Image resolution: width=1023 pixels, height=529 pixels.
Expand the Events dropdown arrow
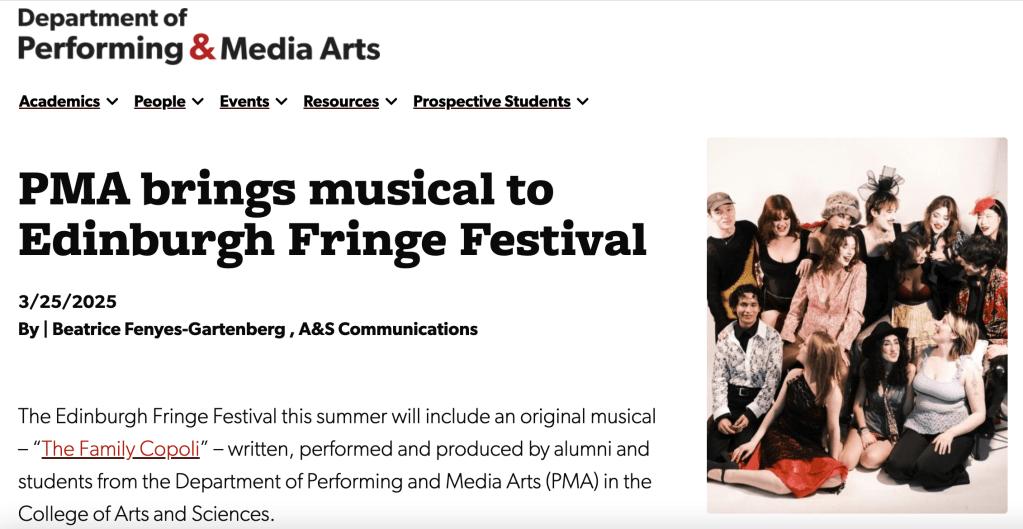pos(282,101)
